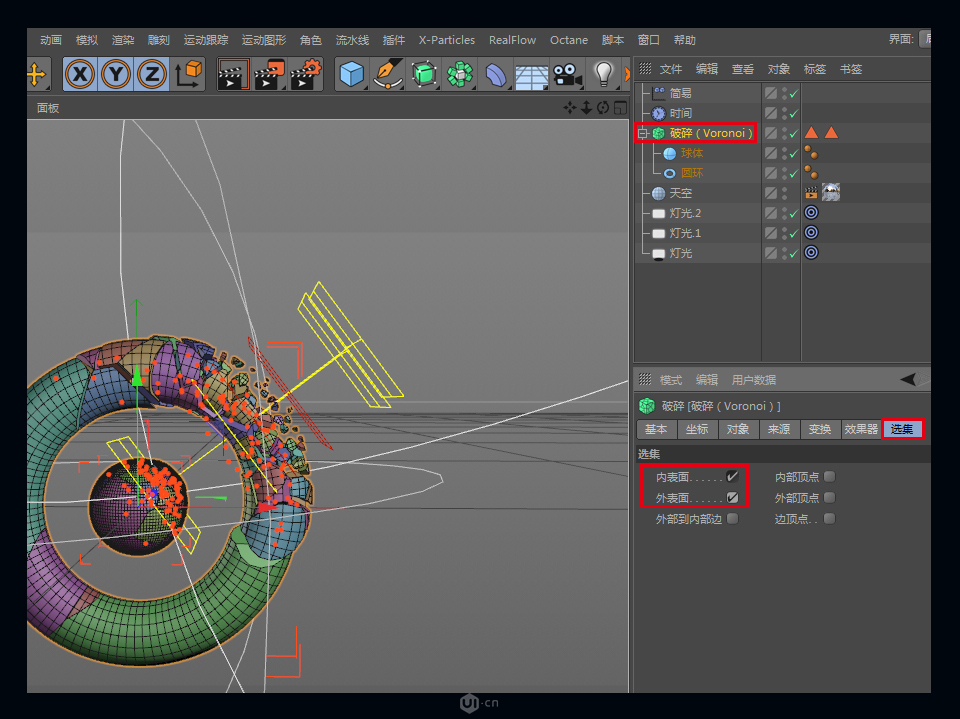Viewport: 960px width, 719px height.
Task: Select the Cube primitive icon
Action: coord(352,74)
